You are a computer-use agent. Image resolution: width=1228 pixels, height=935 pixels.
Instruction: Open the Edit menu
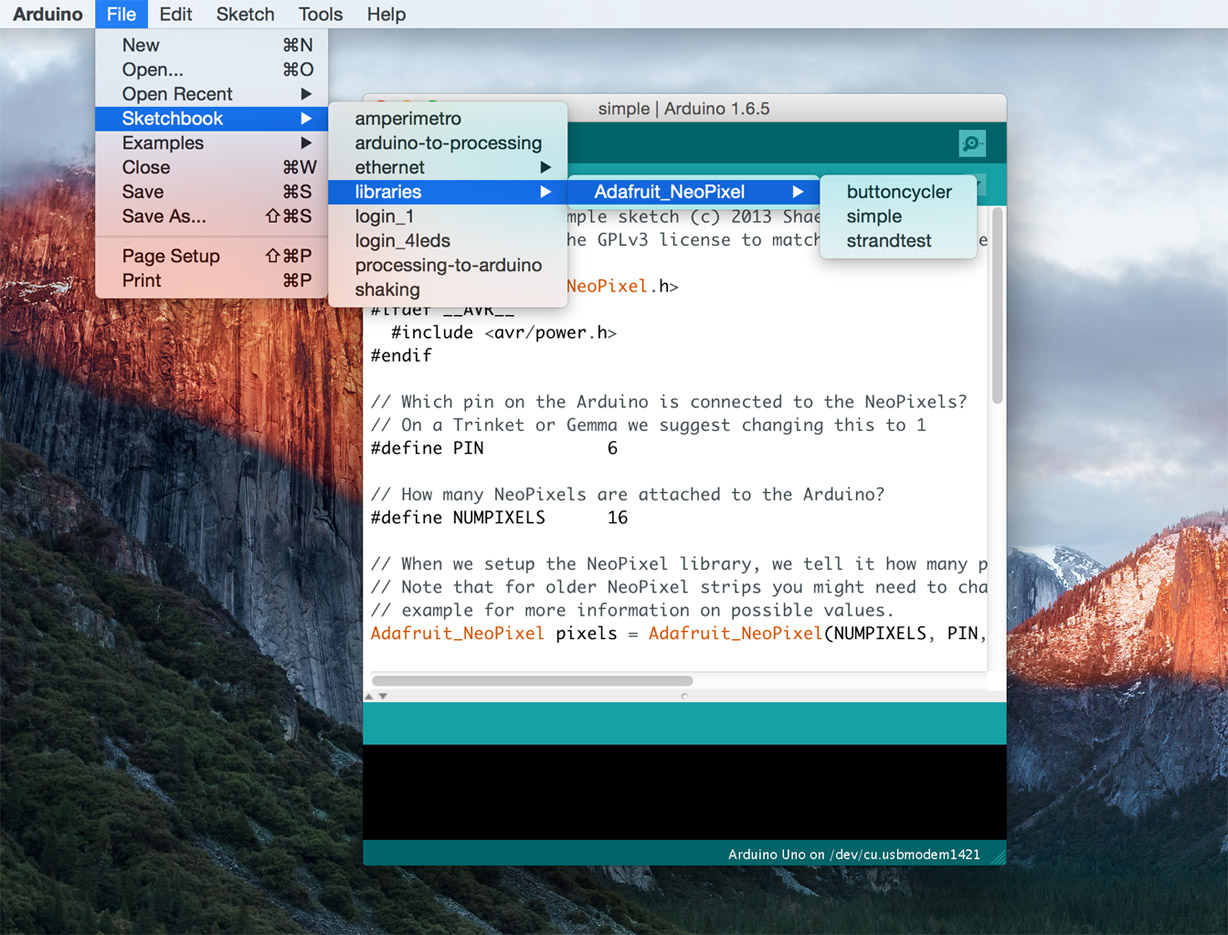176,14
